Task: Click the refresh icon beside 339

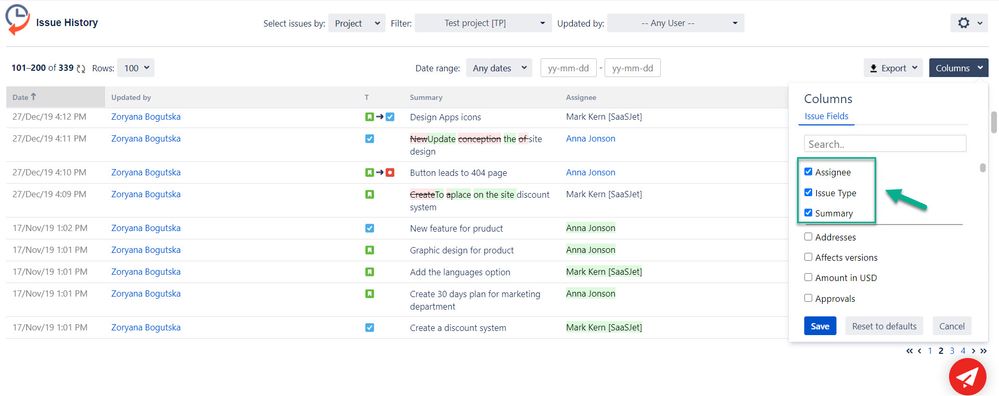Action: point(81,68)
